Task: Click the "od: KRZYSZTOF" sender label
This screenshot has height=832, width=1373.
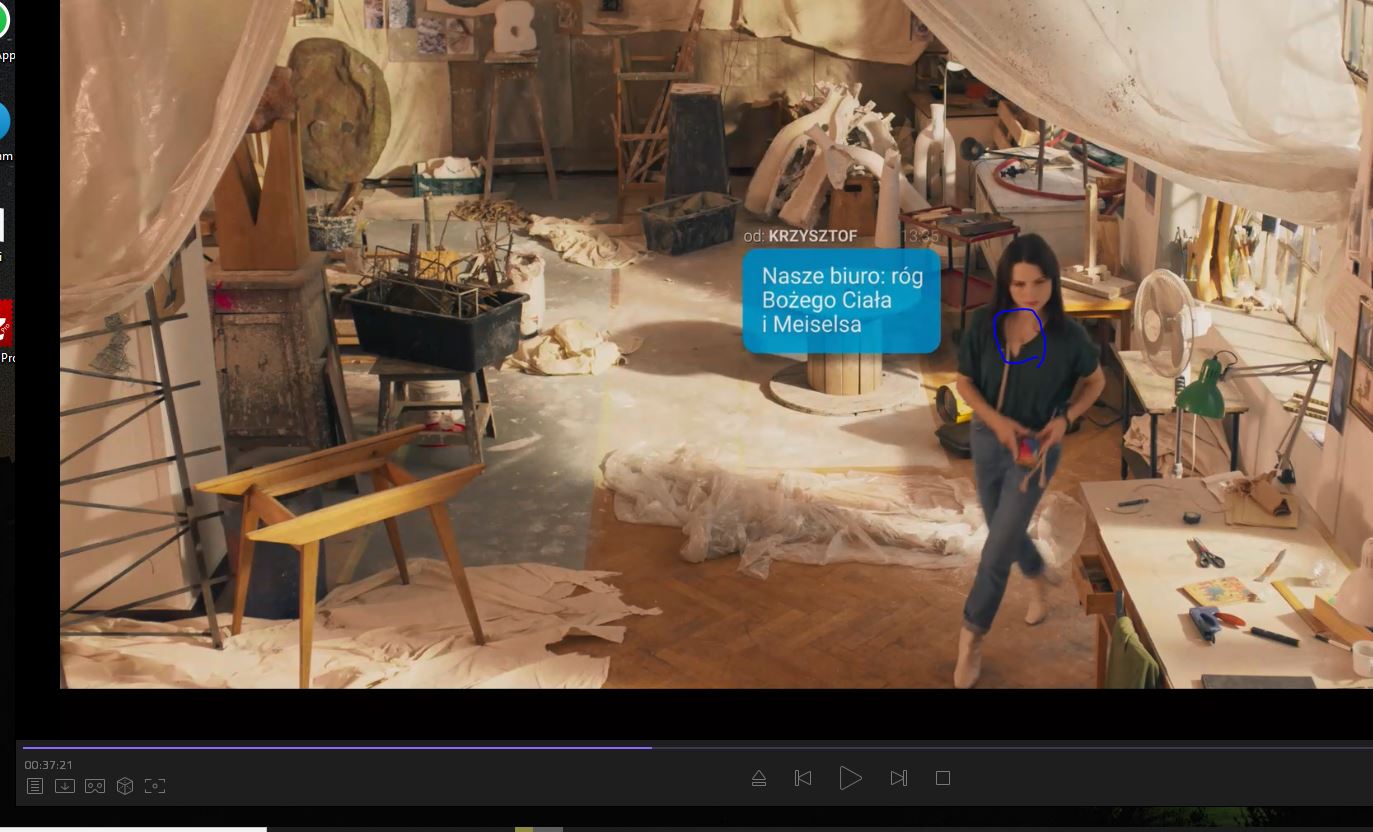Action: (800, 236)
